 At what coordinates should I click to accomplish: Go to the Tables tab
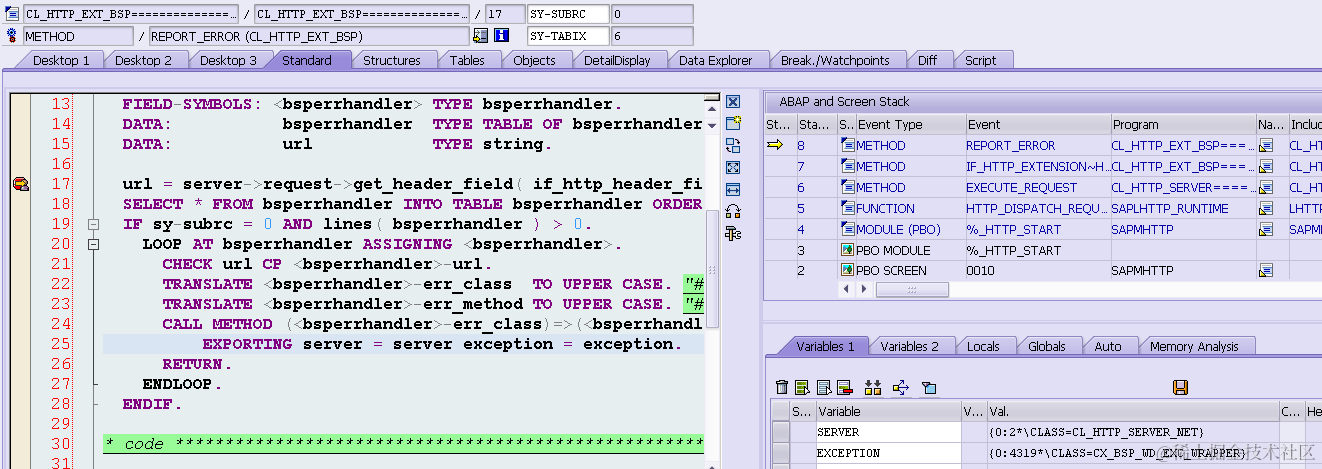pos(467,60)
